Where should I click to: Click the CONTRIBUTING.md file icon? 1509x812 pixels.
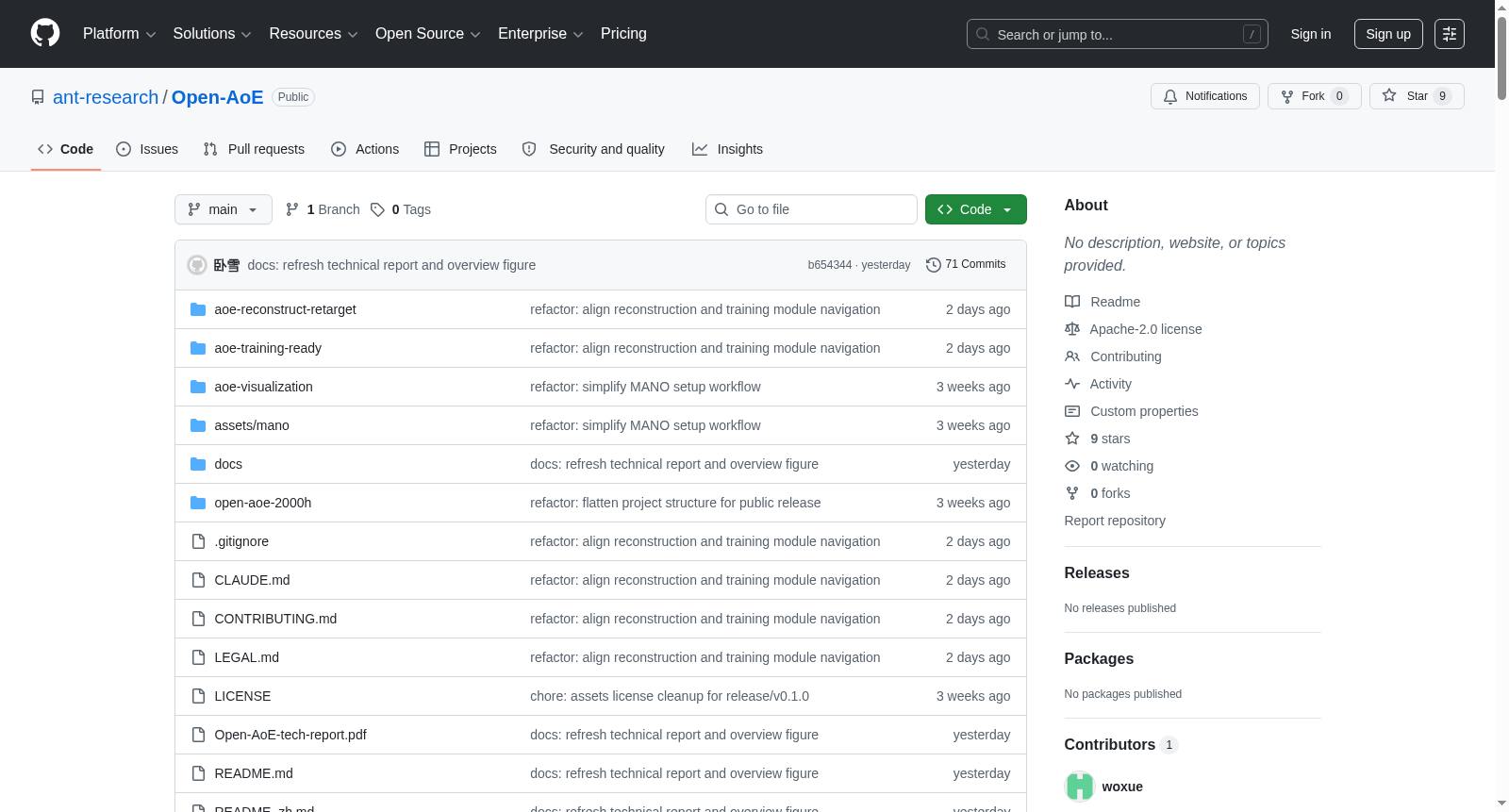coord(198,619)
